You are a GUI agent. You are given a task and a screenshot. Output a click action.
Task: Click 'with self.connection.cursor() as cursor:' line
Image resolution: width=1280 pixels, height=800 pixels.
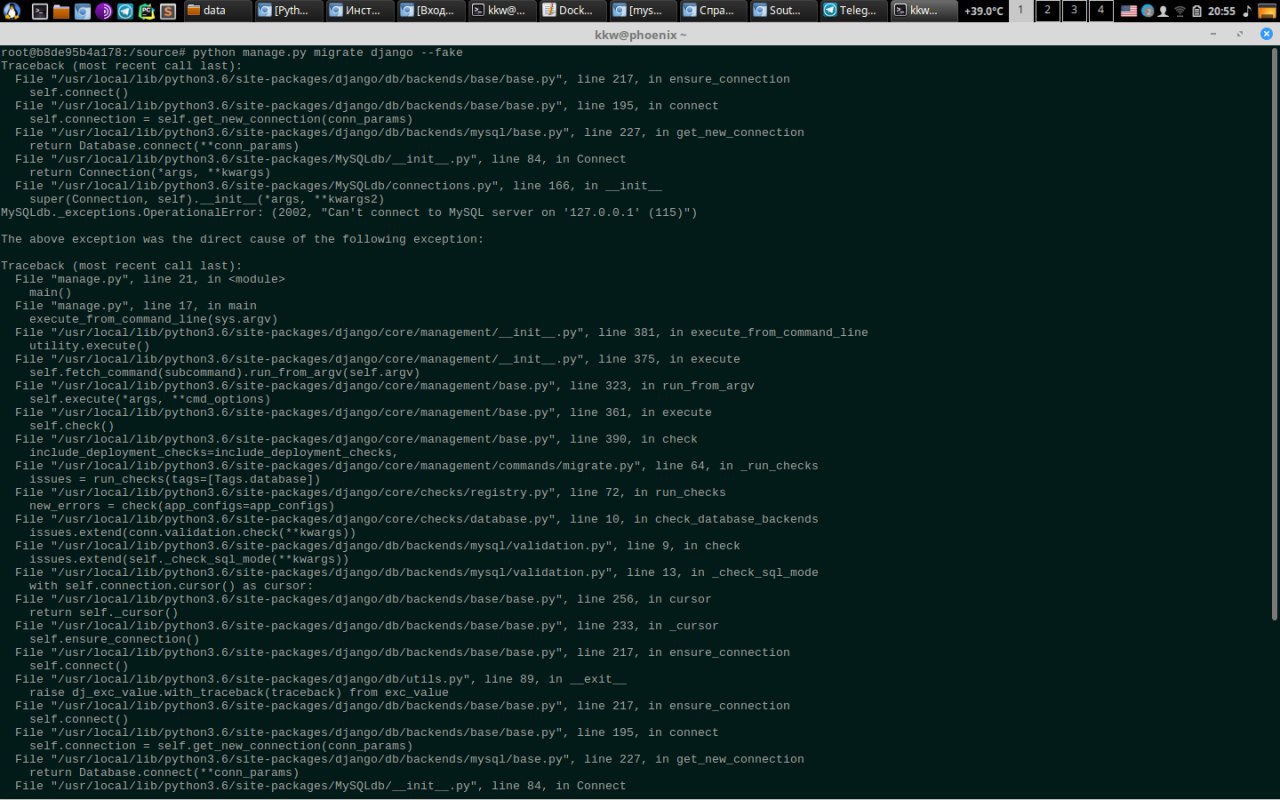[x=171, y=586]
